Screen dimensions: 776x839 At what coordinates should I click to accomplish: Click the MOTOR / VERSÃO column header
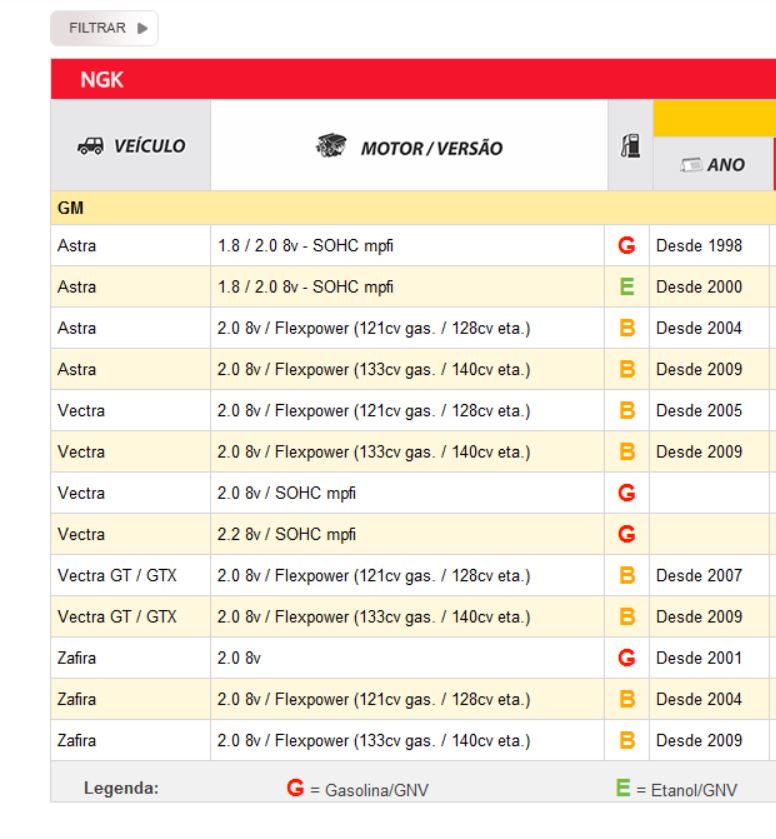pos(409,145)
